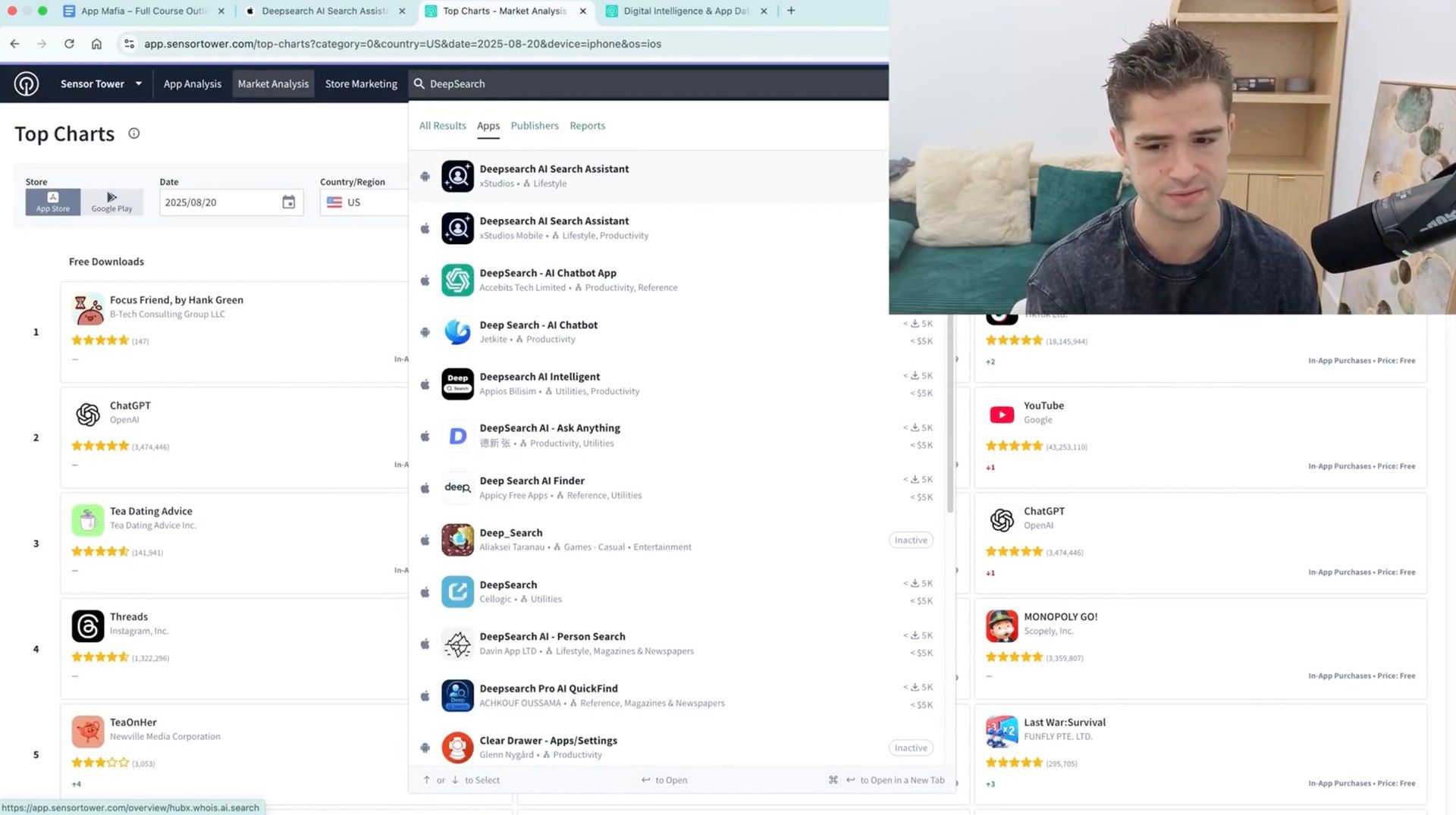Open the Market Analysis menu

pos(273,83)
